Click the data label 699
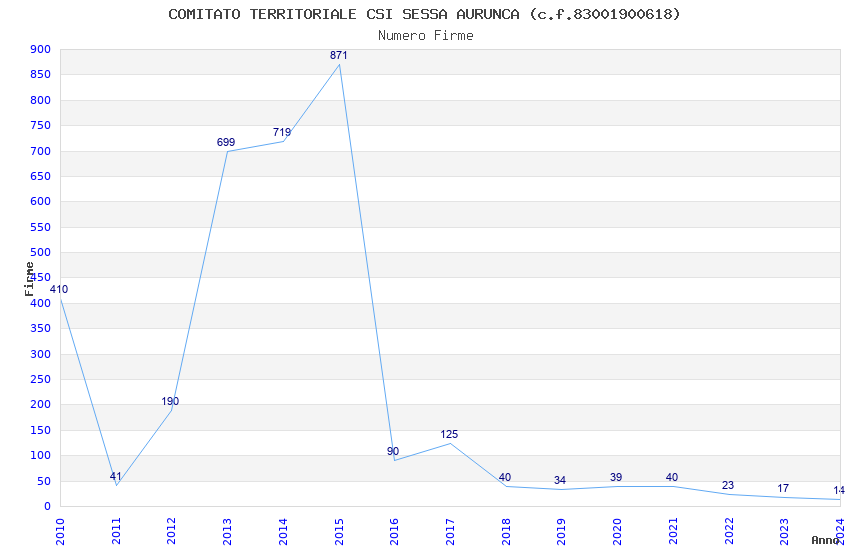Image resolution: width=850 pixels, height=550 pixels. (226, 143)
